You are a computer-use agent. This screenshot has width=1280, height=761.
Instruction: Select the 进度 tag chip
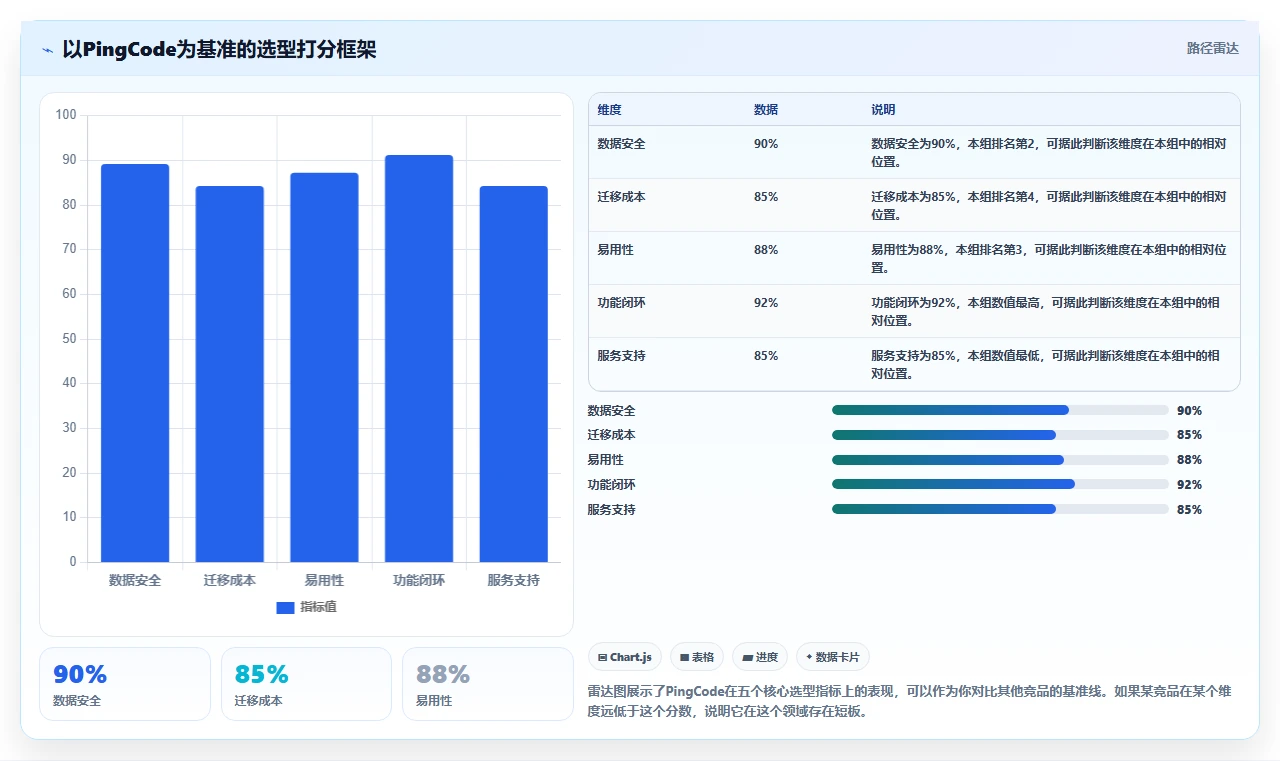click(760, 657)
